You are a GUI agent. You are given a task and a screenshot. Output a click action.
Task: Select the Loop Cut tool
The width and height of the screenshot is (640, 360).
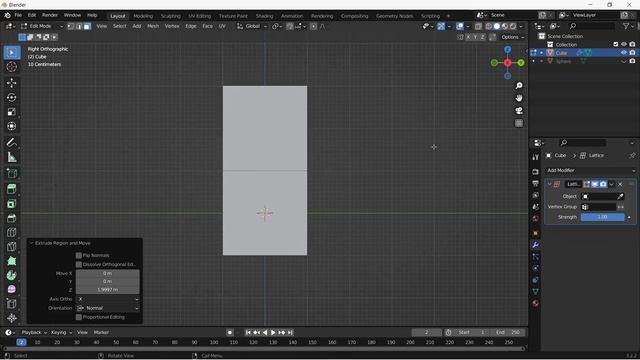click(11, 232)
